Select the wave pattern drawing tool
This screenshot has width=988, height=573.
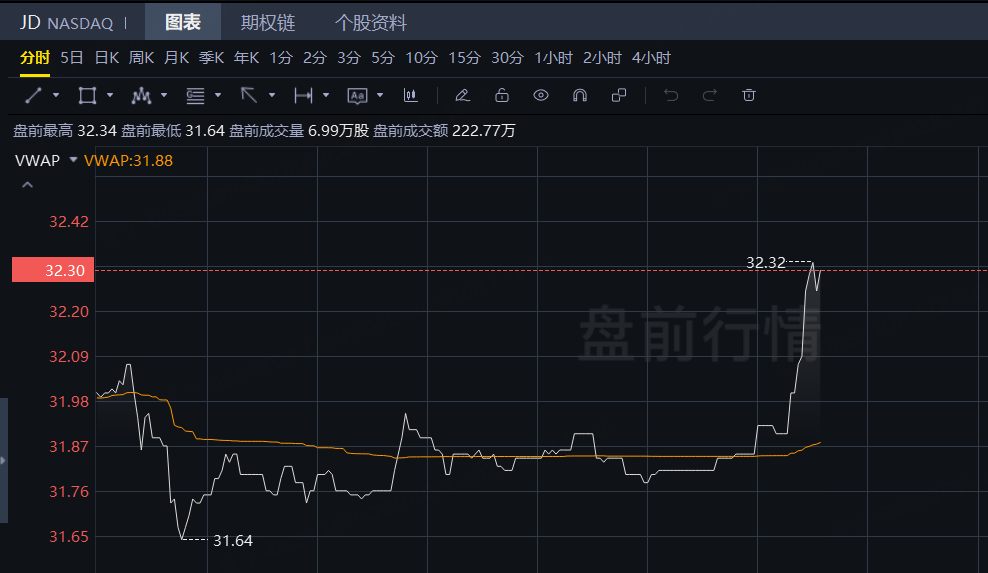tap(141, 95)
